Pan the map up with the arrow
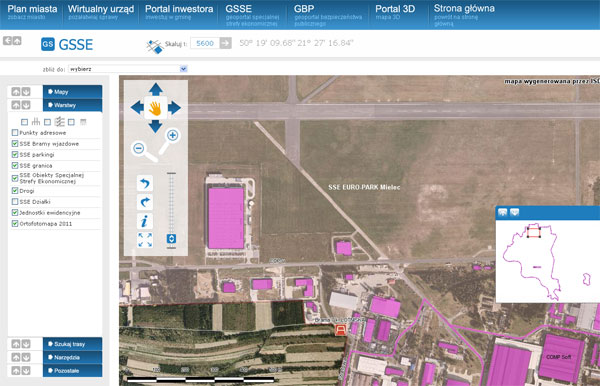Screen dimensions: 600x386 [x=156, y=90]
